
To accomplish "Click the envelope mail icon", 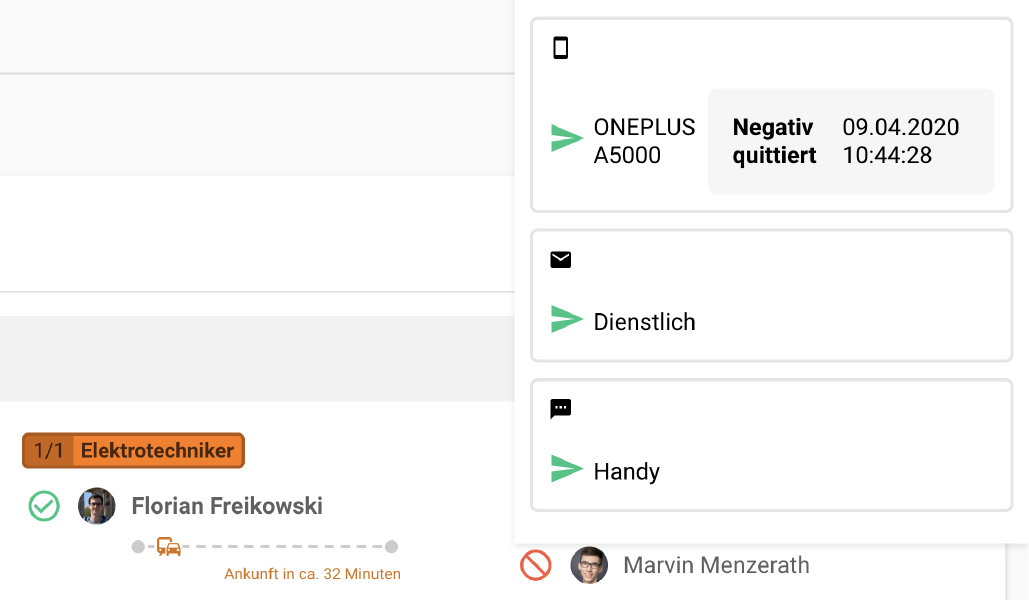I will [561, 260].
